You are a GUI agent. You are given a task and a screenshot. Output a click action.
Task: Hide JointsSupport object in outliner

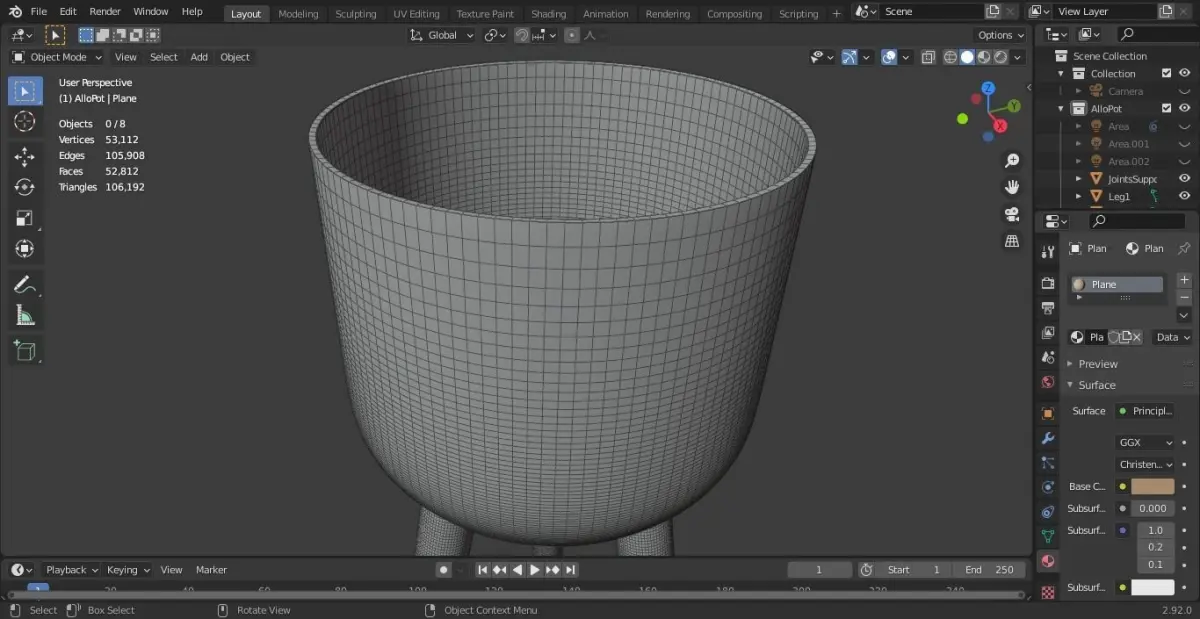(x=1184, y=179)
